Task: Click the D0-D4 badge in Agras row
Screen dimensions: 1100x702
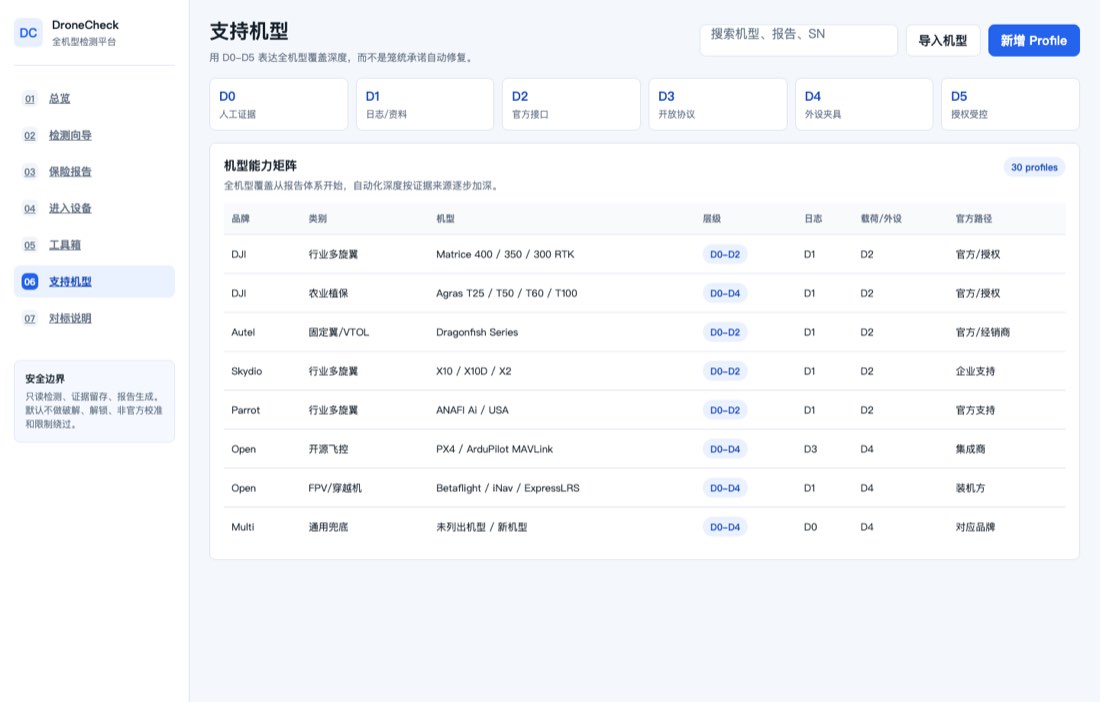Action: 725,293
